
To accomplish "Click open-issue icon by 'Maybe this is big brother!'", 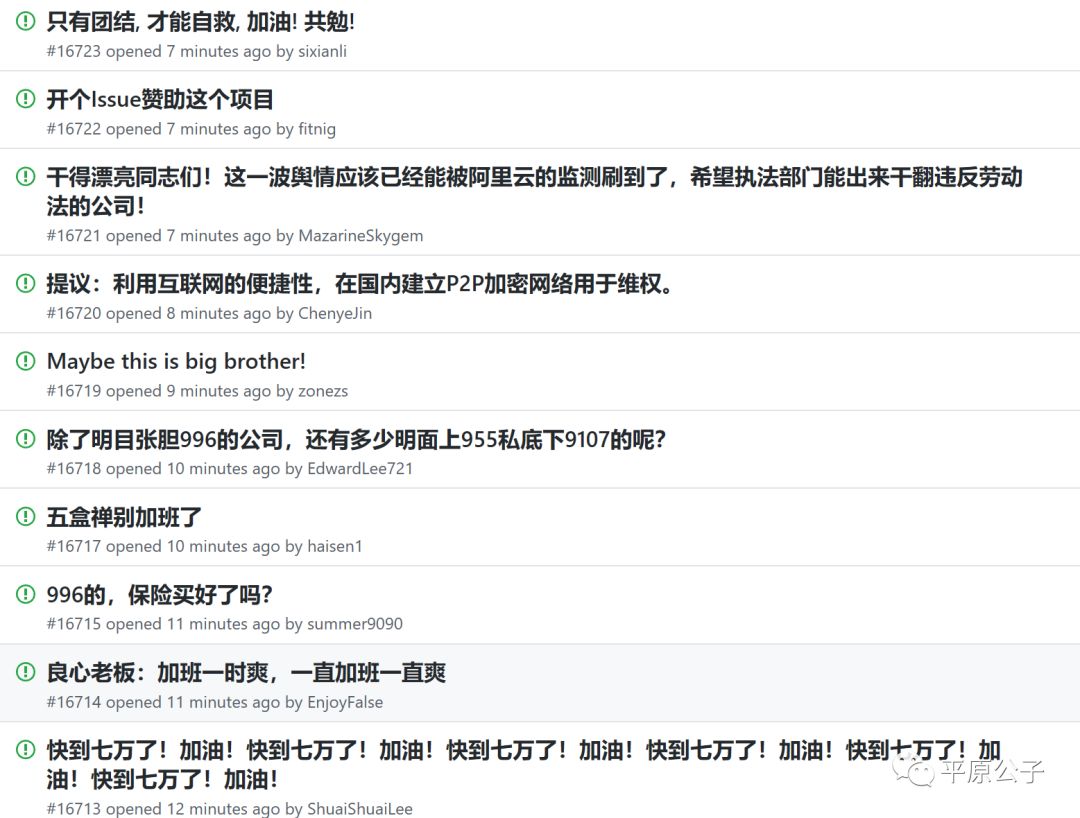I will [25, 361].
